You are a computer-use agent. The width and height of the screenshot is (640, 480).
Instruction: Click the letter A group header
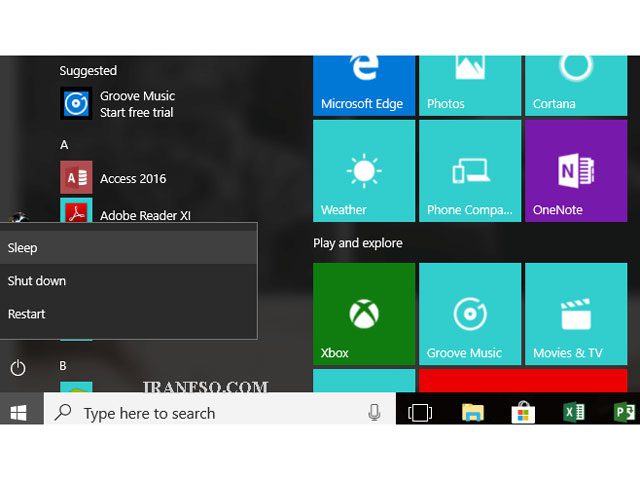pos(64,145)
